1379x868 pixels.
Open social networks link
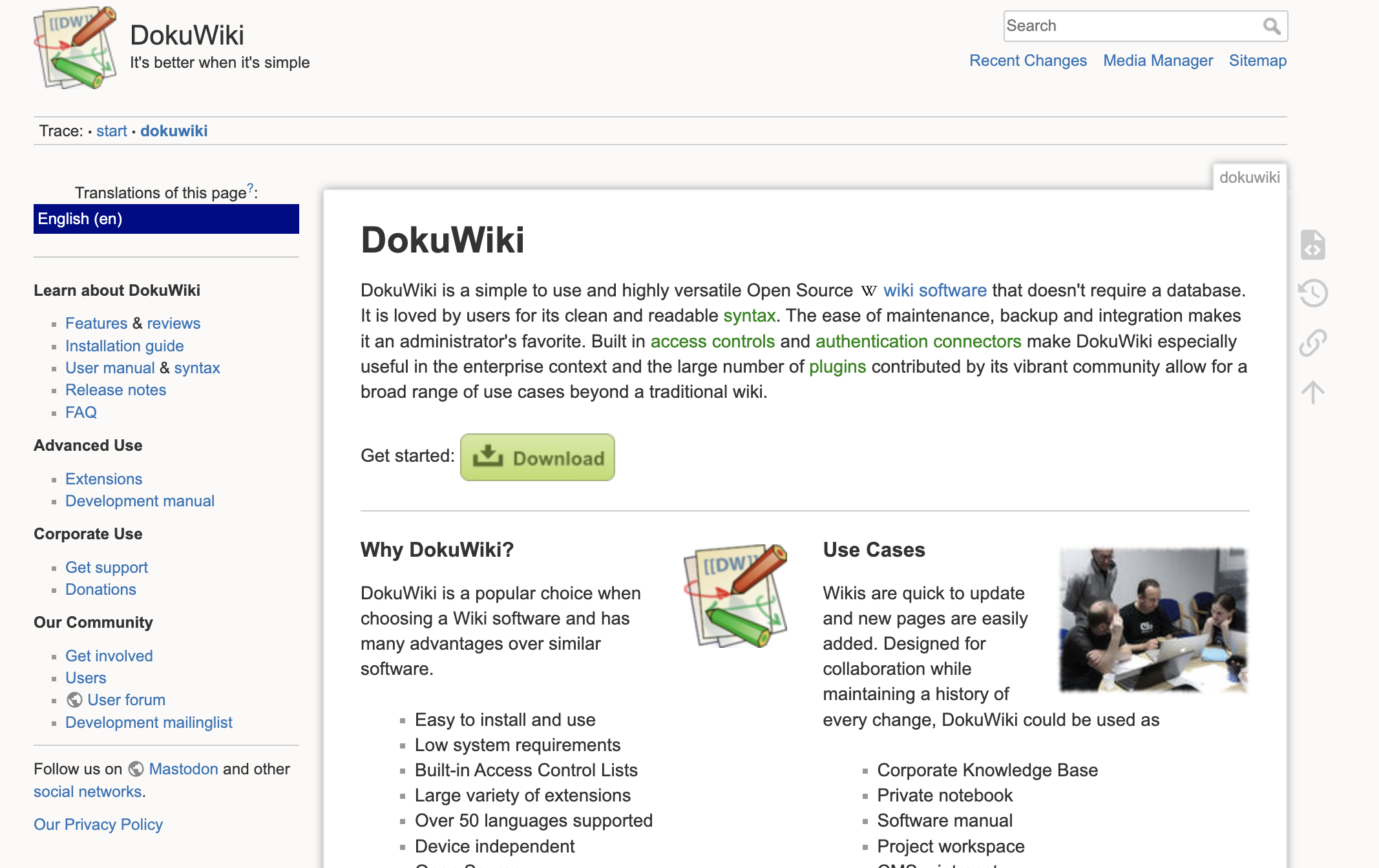coord(88,792)
